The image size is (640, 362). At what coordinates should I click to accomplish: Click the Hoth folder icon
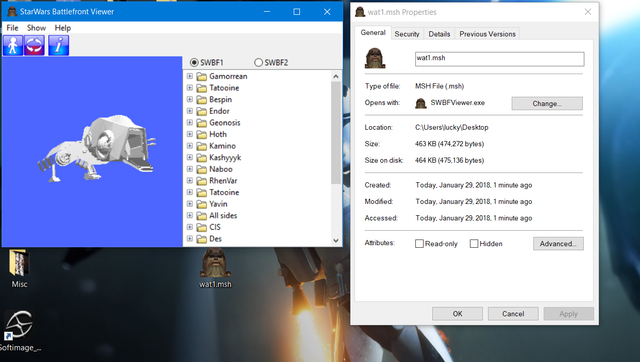tap(201, 134)
